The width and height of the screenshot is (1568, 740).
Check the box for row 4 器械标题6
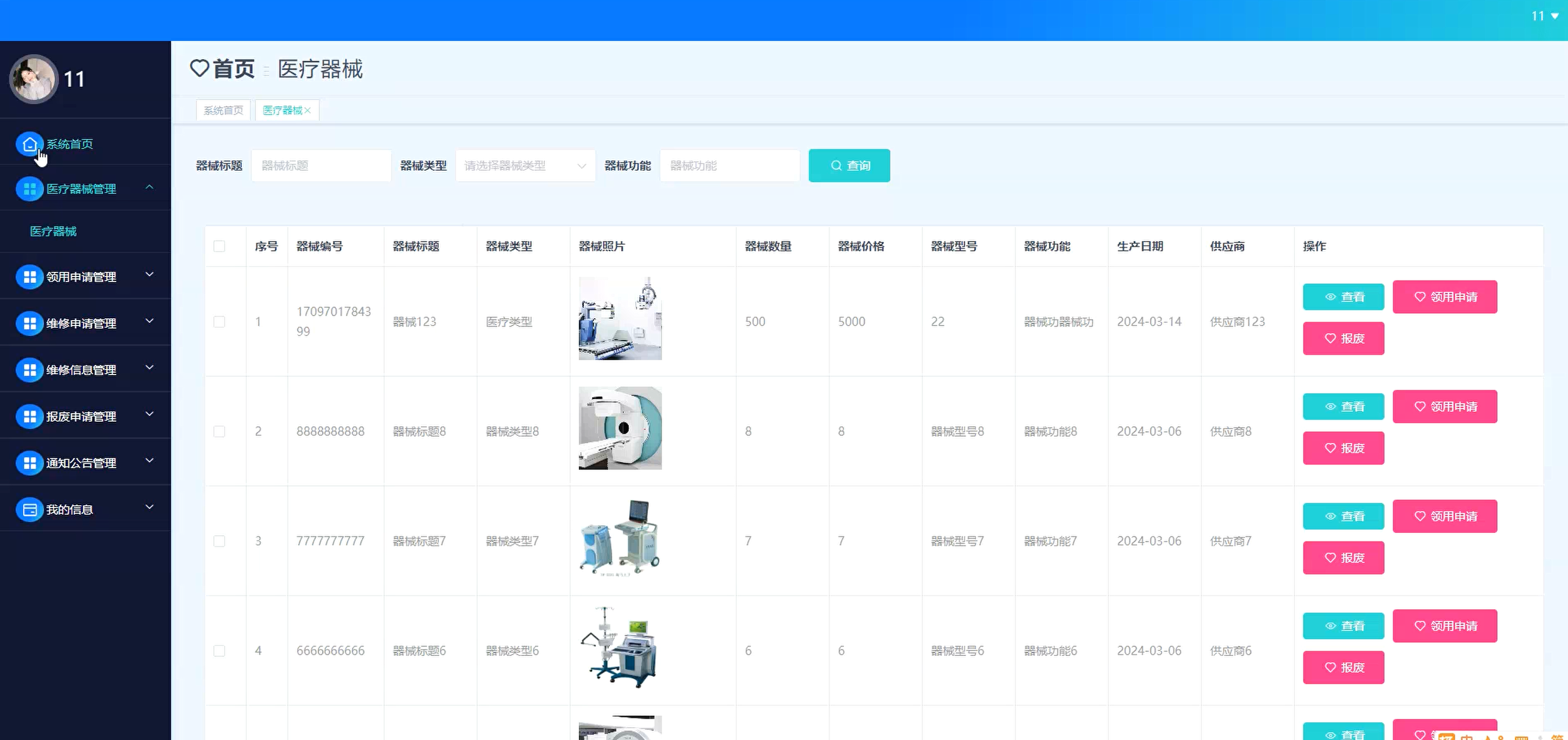point(219,650)
